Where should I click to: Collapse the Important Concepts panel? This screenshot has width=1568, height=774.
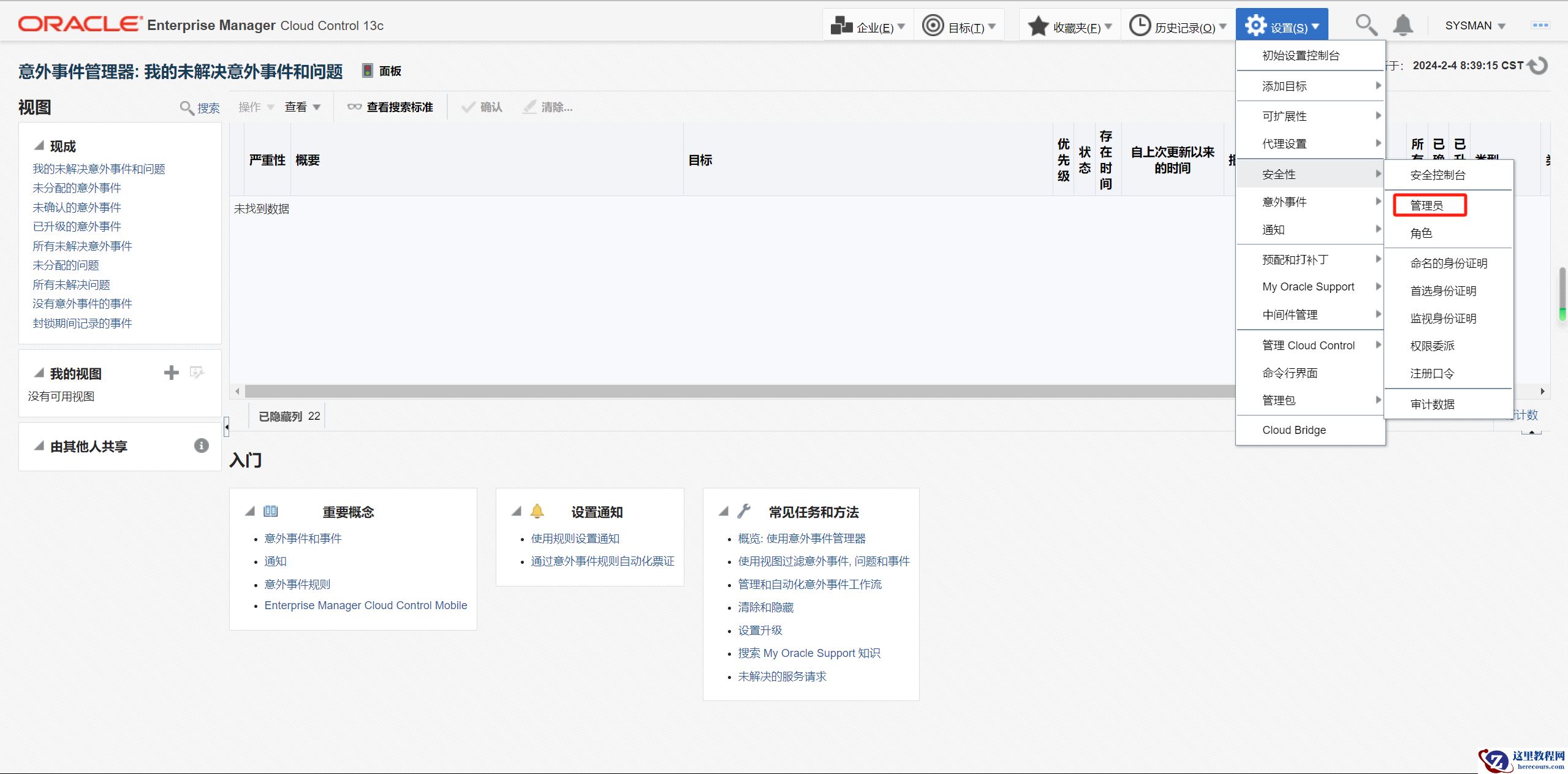click(x=250, y=511)
